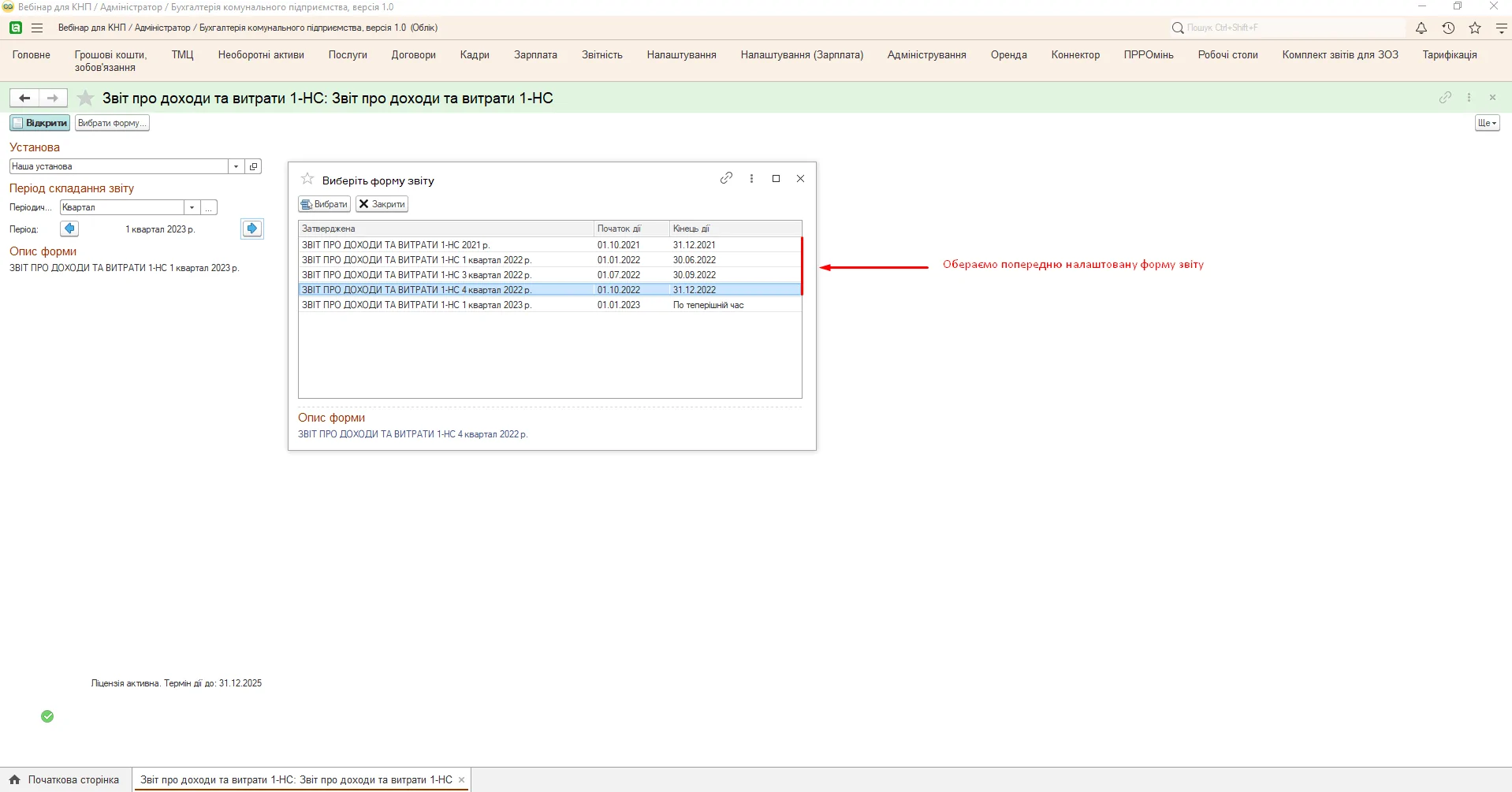Open the Зарплата menu
Viewport: 1512px width, 792px height.
(x=535, y=55)
